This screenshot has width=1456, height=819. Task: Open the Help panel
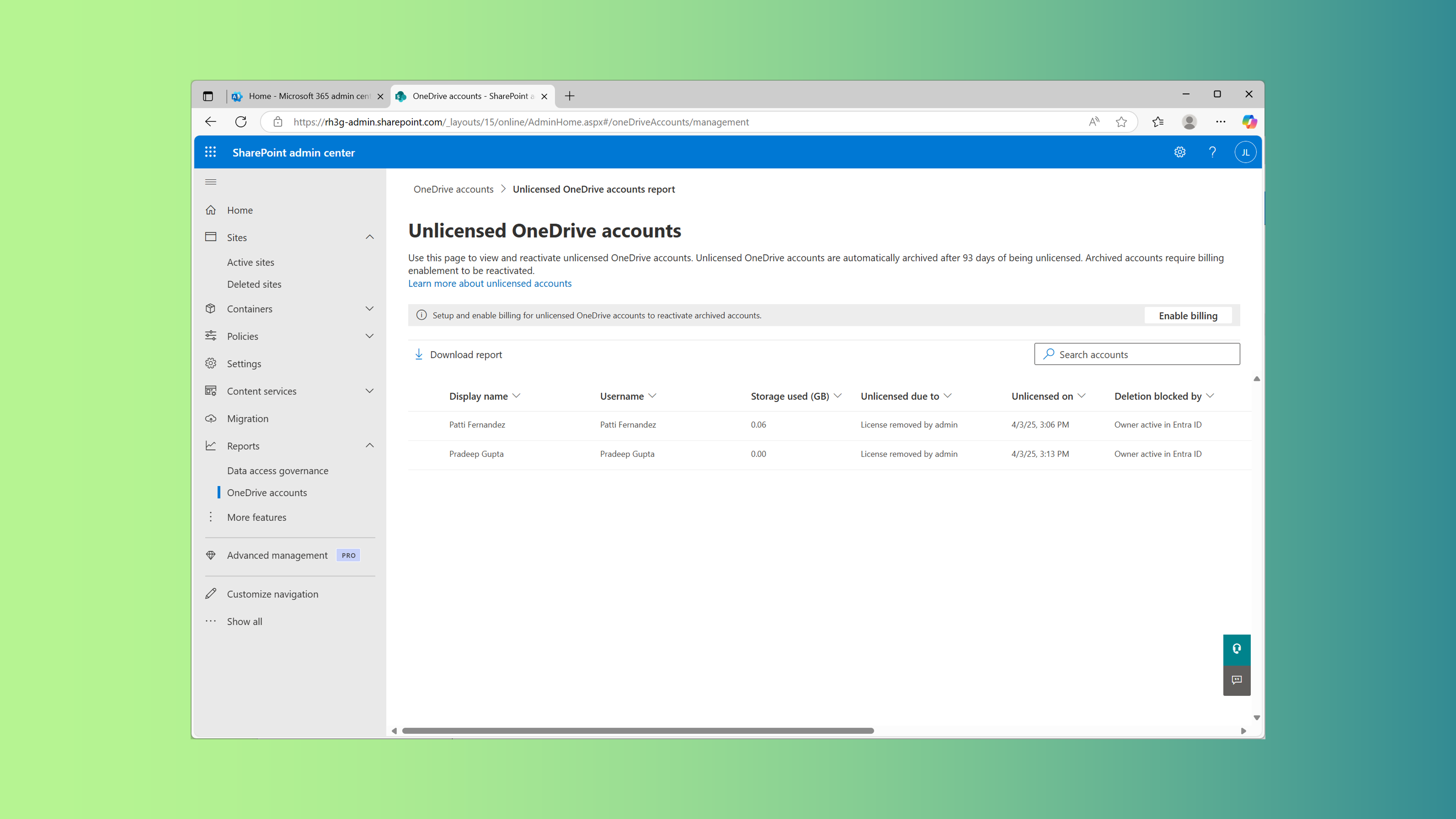(x=1212, y=152)
